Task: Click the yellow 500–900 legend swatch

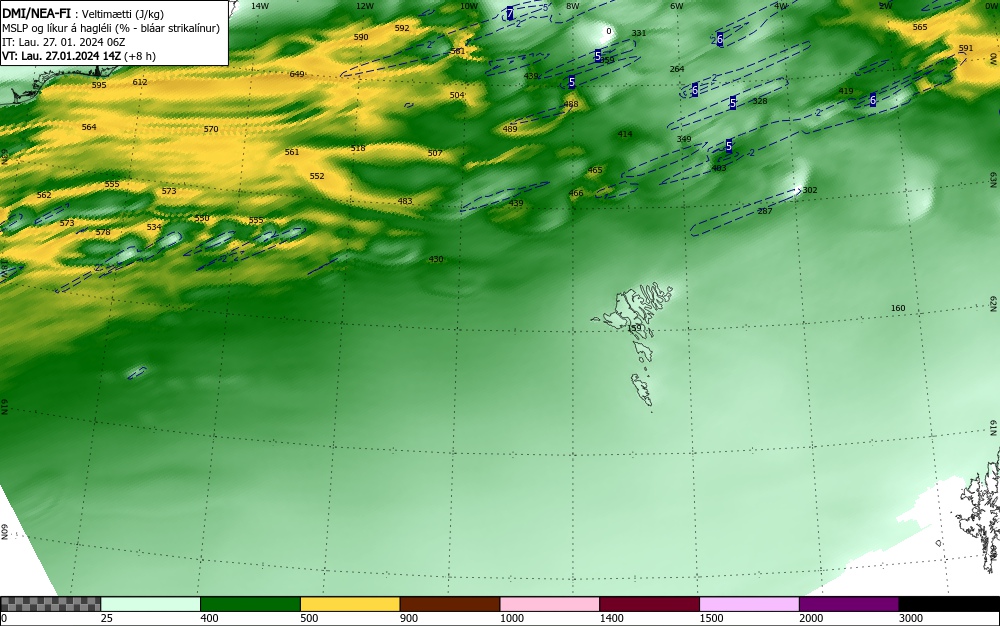Action: pyautogui.click(x=350, y=604)
